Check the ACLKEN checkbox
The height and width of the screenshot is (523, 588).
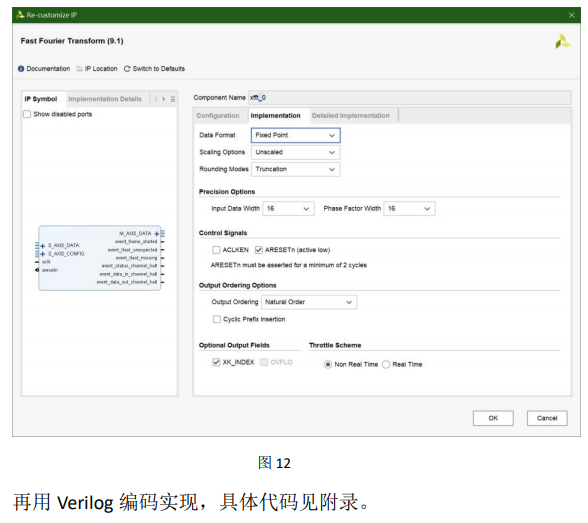(216, 250)
